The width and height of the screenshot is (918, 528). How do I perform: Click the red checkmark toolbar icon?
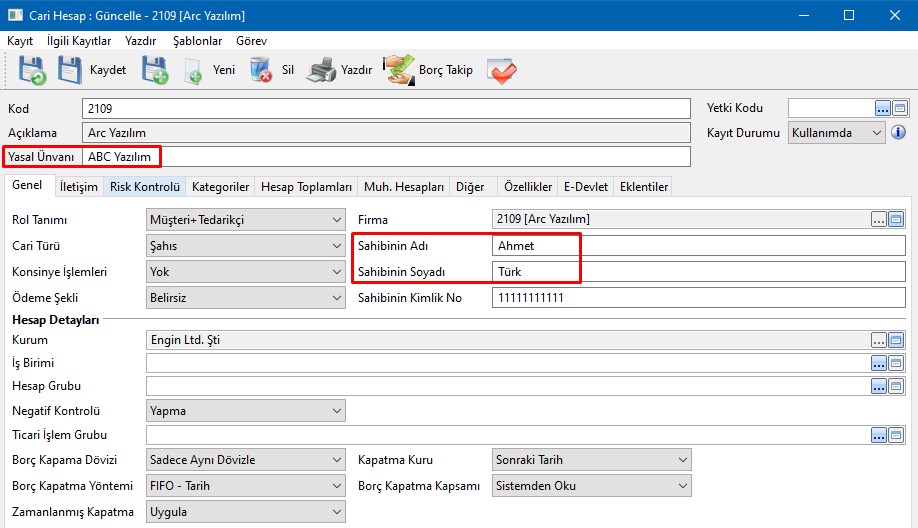[501, 70]
